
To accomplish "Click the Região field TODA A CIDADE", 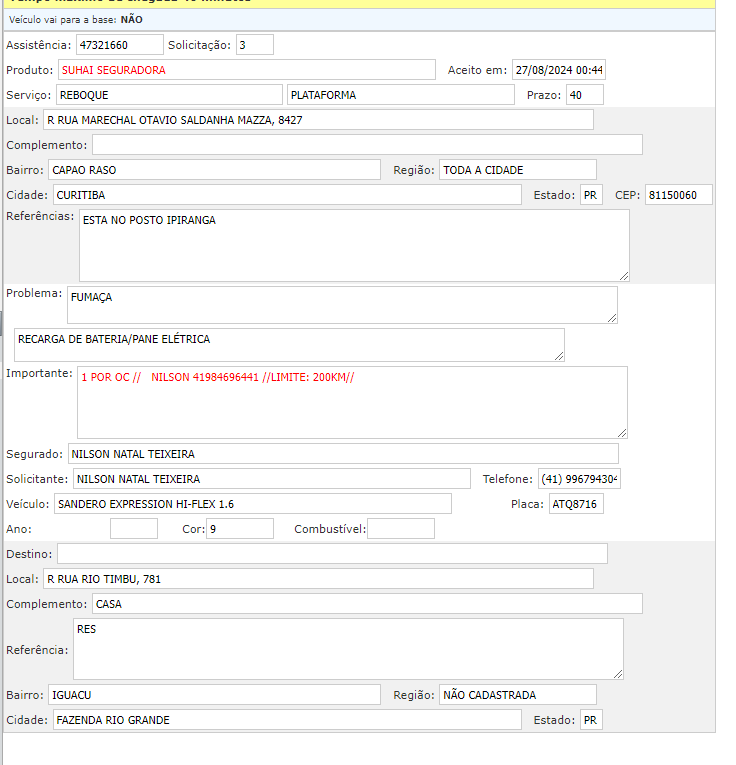I will (x=517, y=170).
